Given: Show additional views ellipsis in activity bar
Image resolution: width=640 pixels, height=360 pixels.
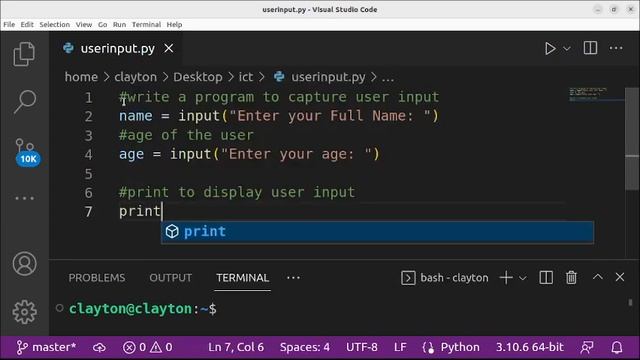Looking at the screenshot, I should click(x=24, y=198).
